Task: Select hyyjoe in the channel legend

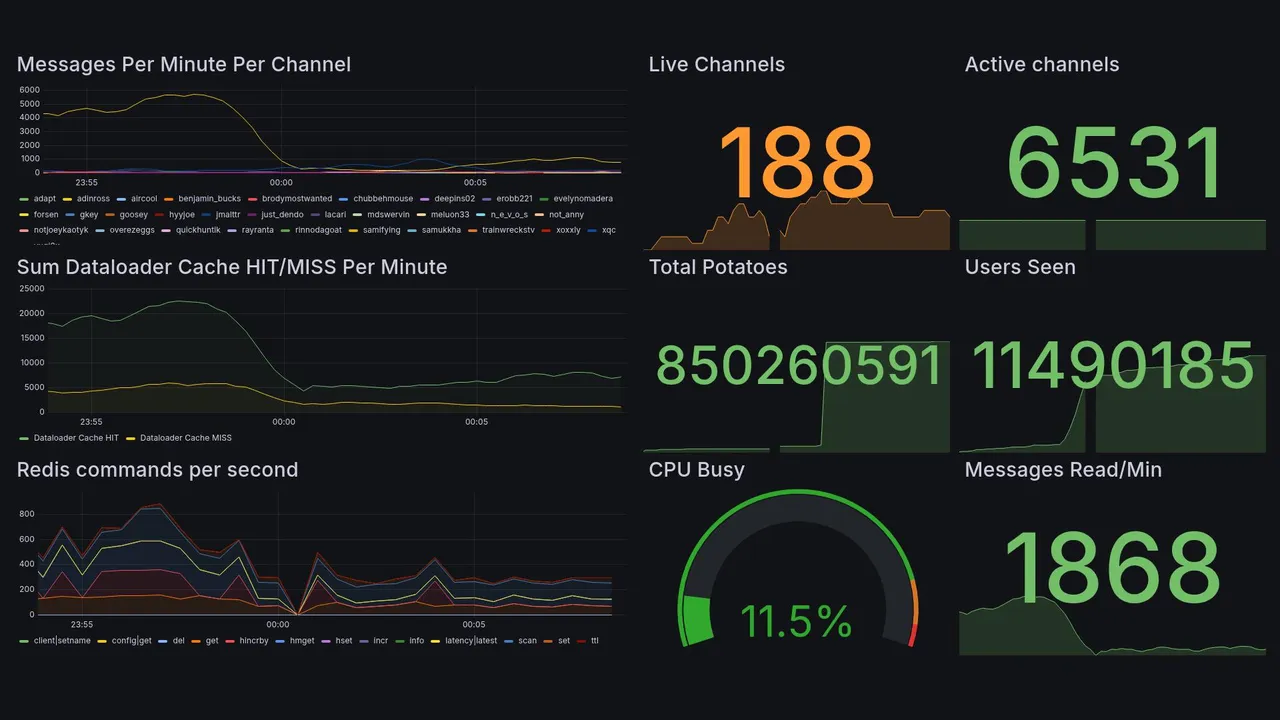Action: 174,215
